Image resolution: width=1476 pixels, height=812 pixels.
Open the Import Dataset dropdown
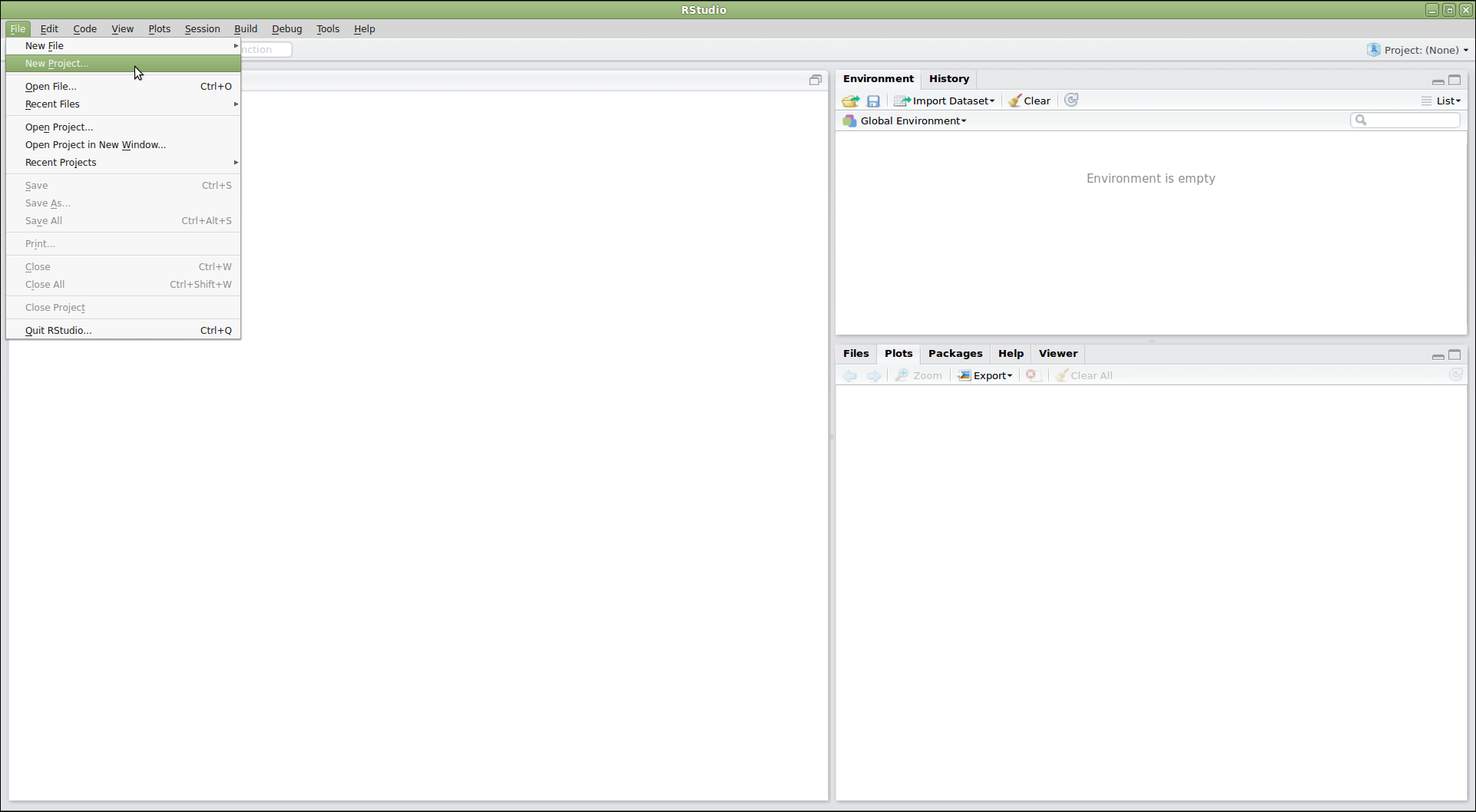[945, 101]
